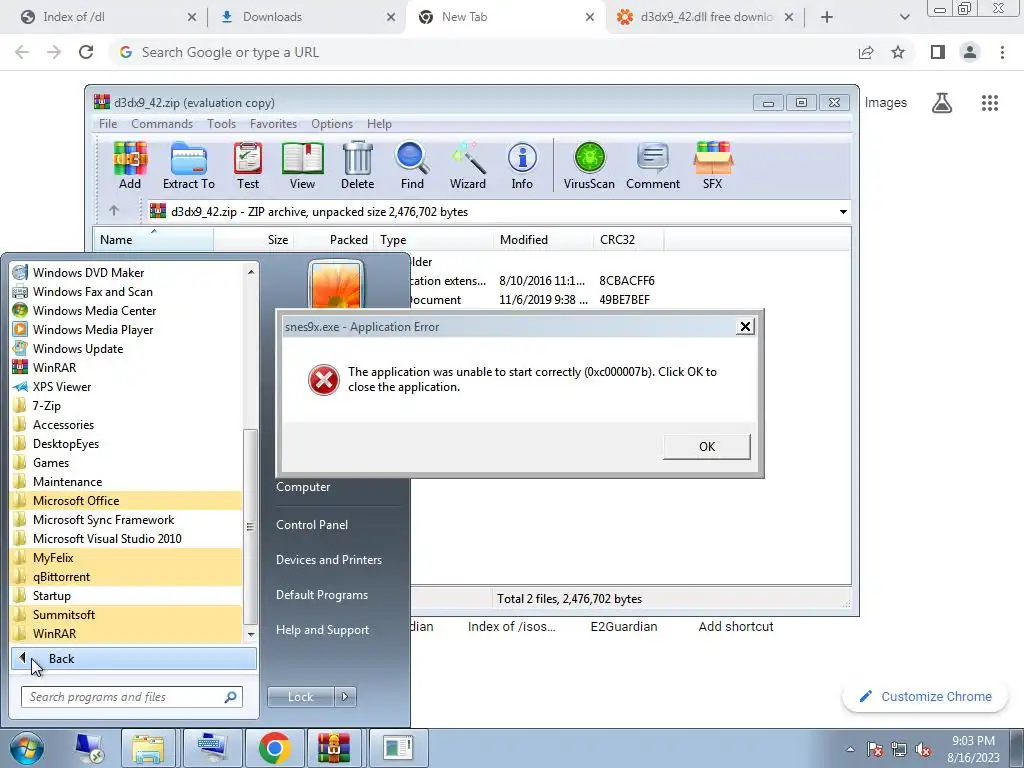
Task: Click the Add archive icon in WinRAR
Action: (x=130, y=166)
